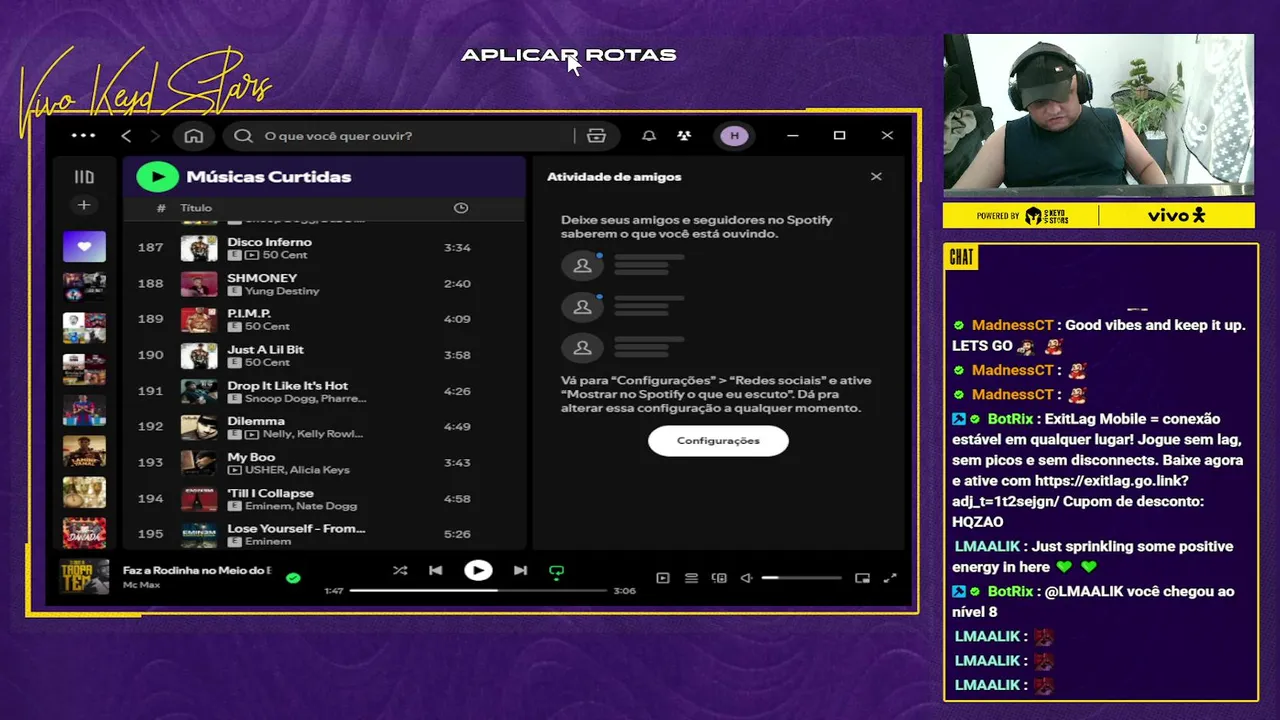Select the P.I.M.P. song row
This screenshot has width=1280, height=720.
[x=323, y=320]
